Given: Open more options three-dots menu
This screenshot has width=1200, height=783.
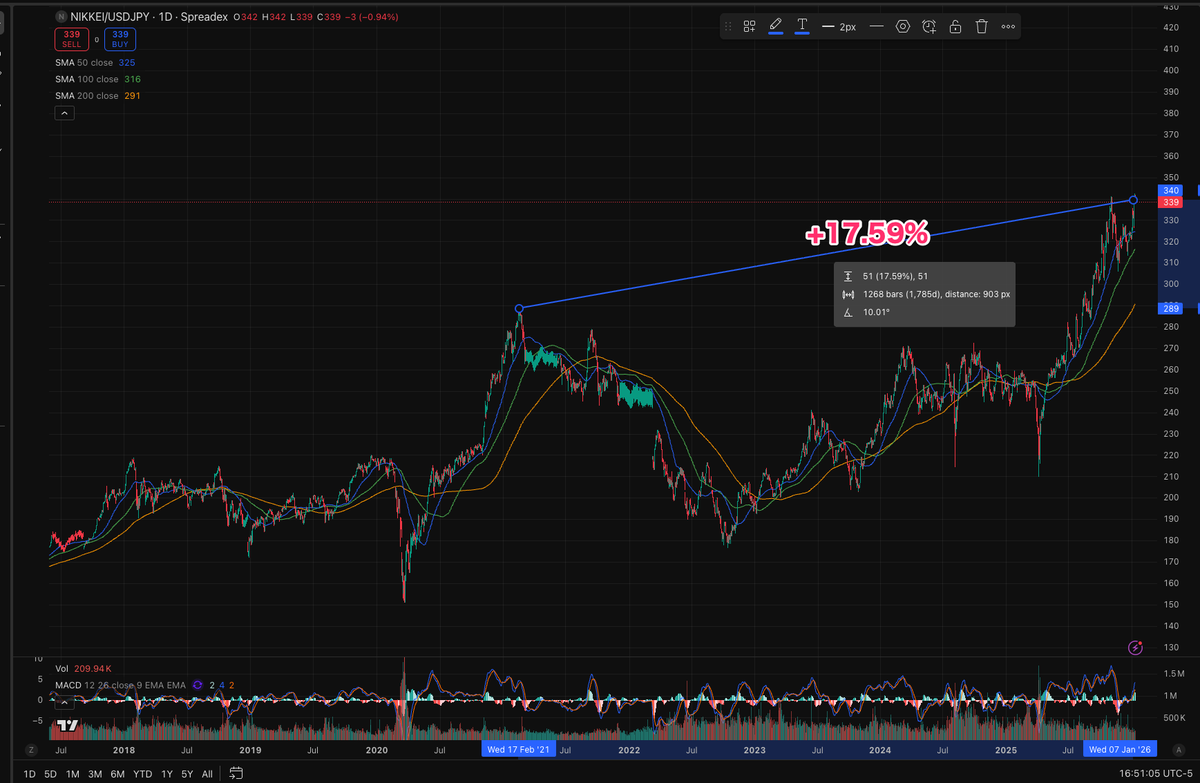Looking at the screenshot, I should (1007, 27).
